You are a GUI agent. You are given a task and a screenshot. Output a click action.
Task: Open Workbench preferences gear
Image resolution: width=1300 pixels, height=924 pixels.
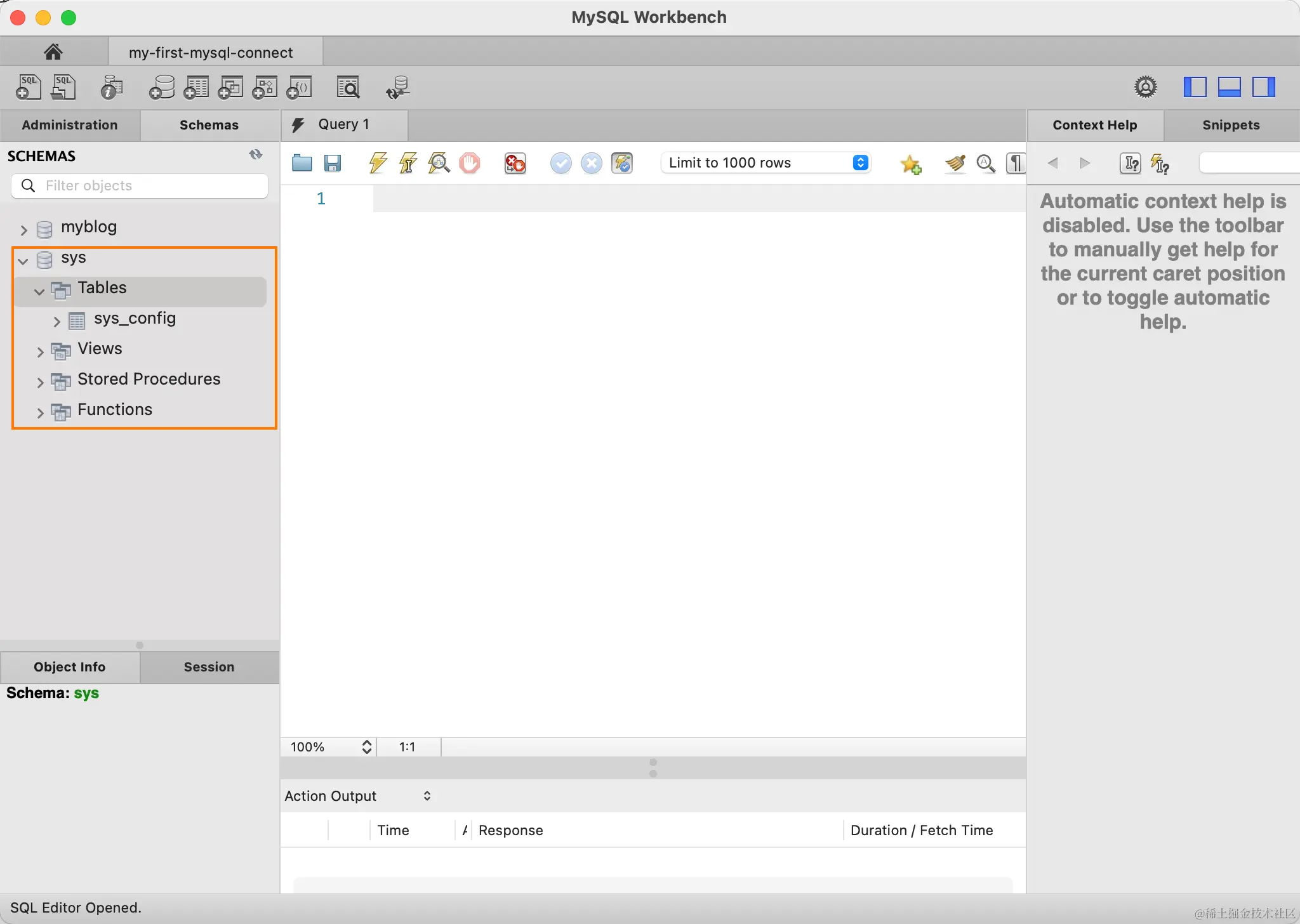coord(1146,87)
